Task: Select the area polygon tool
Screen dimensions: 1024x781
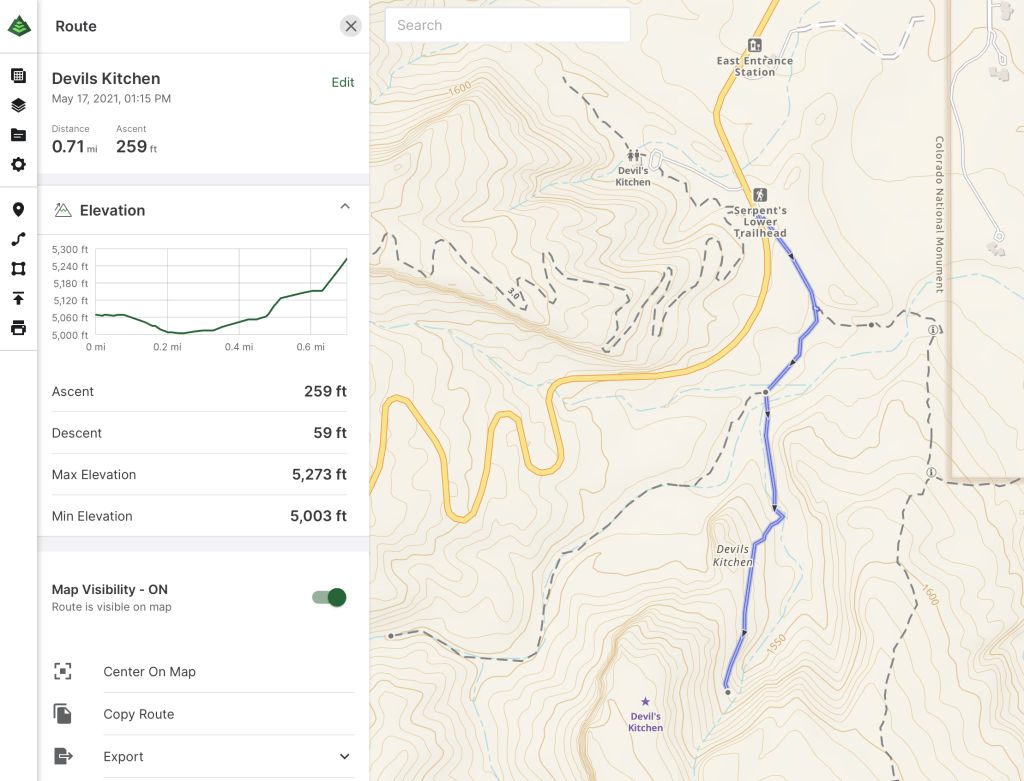Action: (x=18, y=269)
